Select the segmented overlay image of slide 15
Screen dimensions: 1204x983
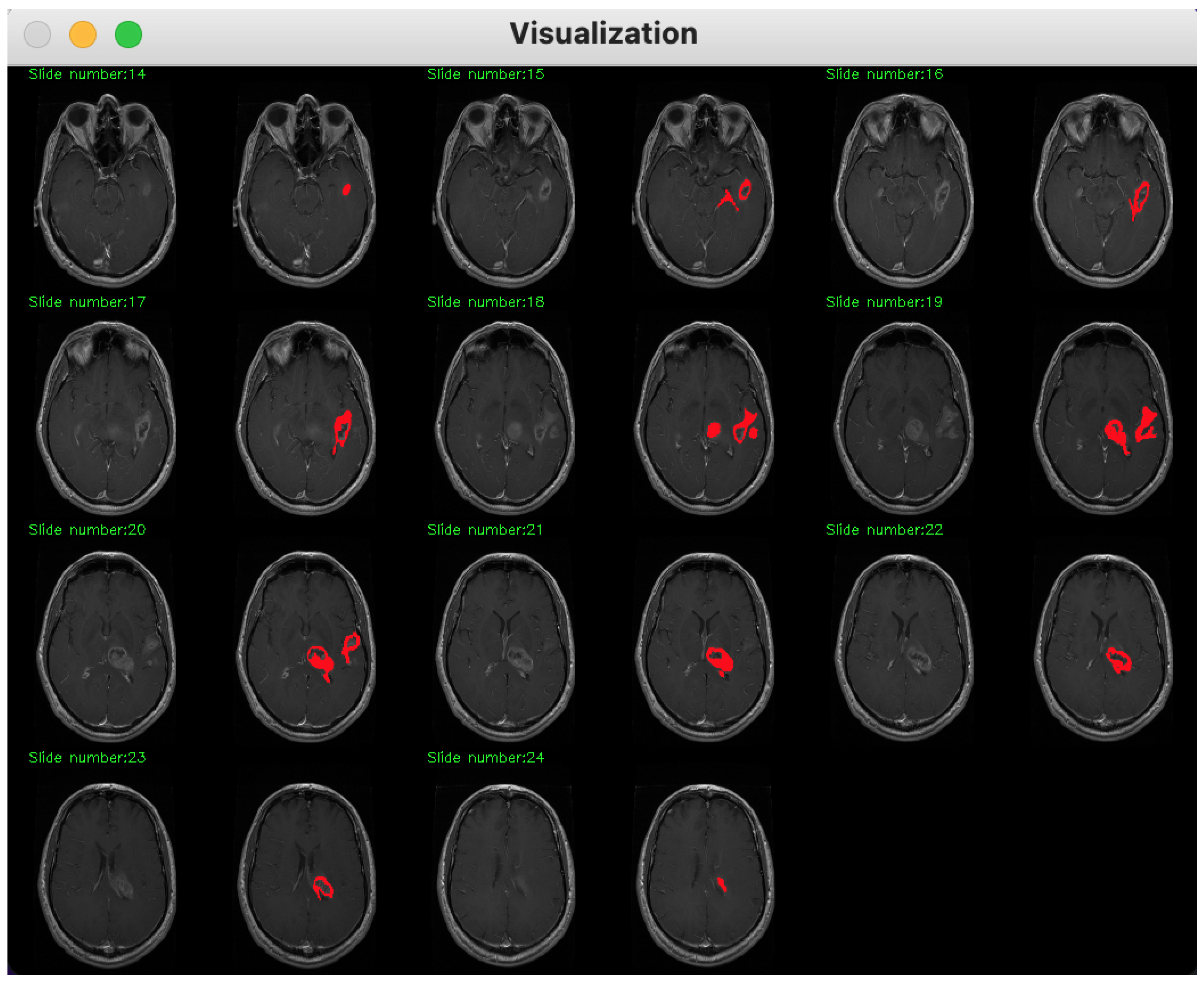[x=705, y=190]
